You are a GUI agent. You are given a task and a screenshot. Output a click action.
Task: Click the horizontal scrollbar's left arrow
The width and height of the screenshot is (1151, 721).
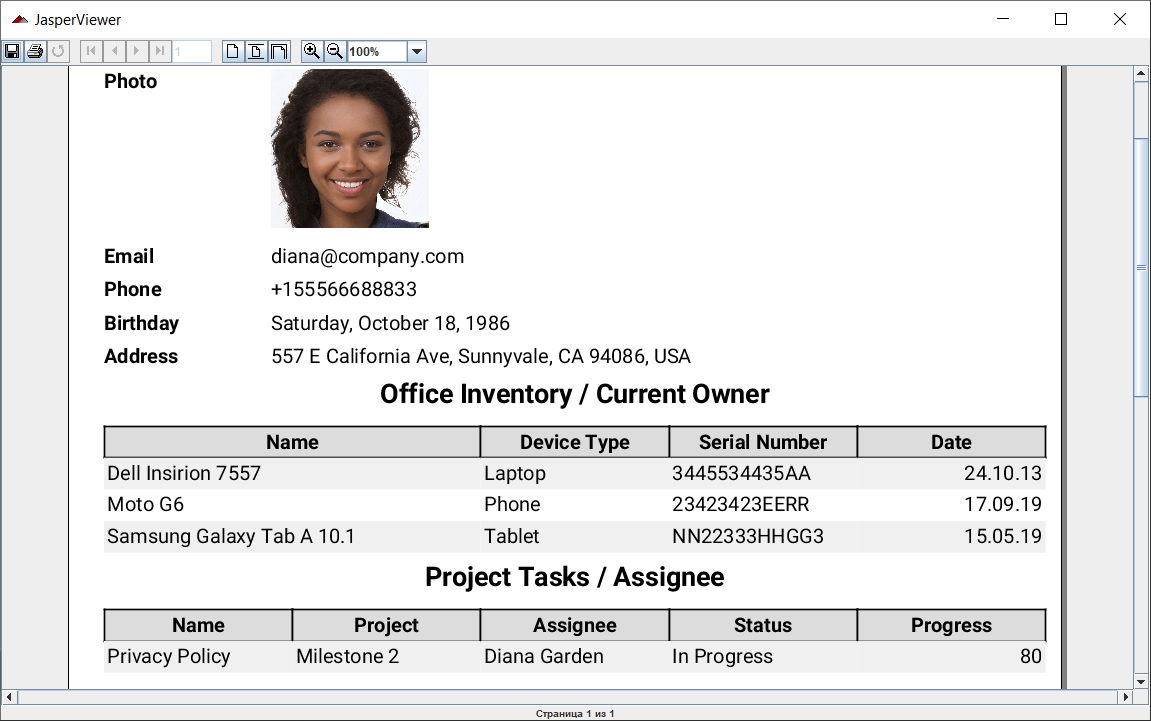[x=8, y=699]
